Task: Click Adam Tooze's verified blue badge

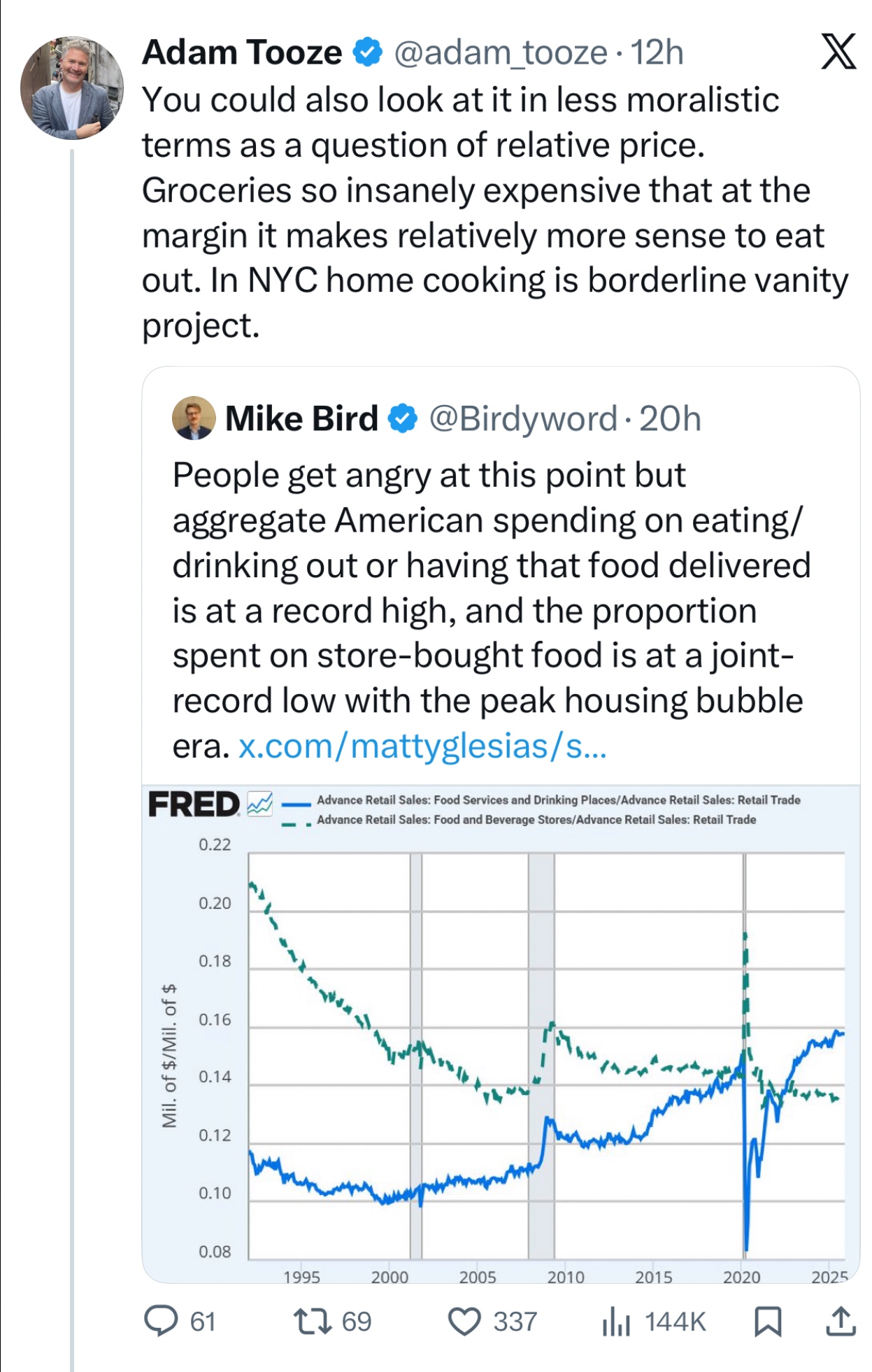Action: pyautogui.click(x=367, y=52)
